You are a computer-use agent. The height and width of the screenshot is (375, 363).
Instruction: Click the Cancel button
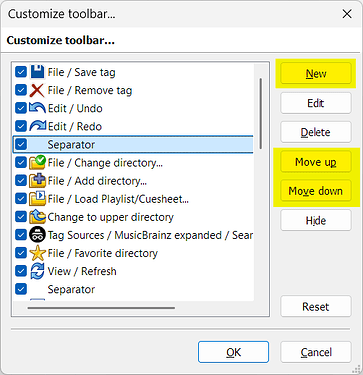pyautogui.click(x=316, y=352)
